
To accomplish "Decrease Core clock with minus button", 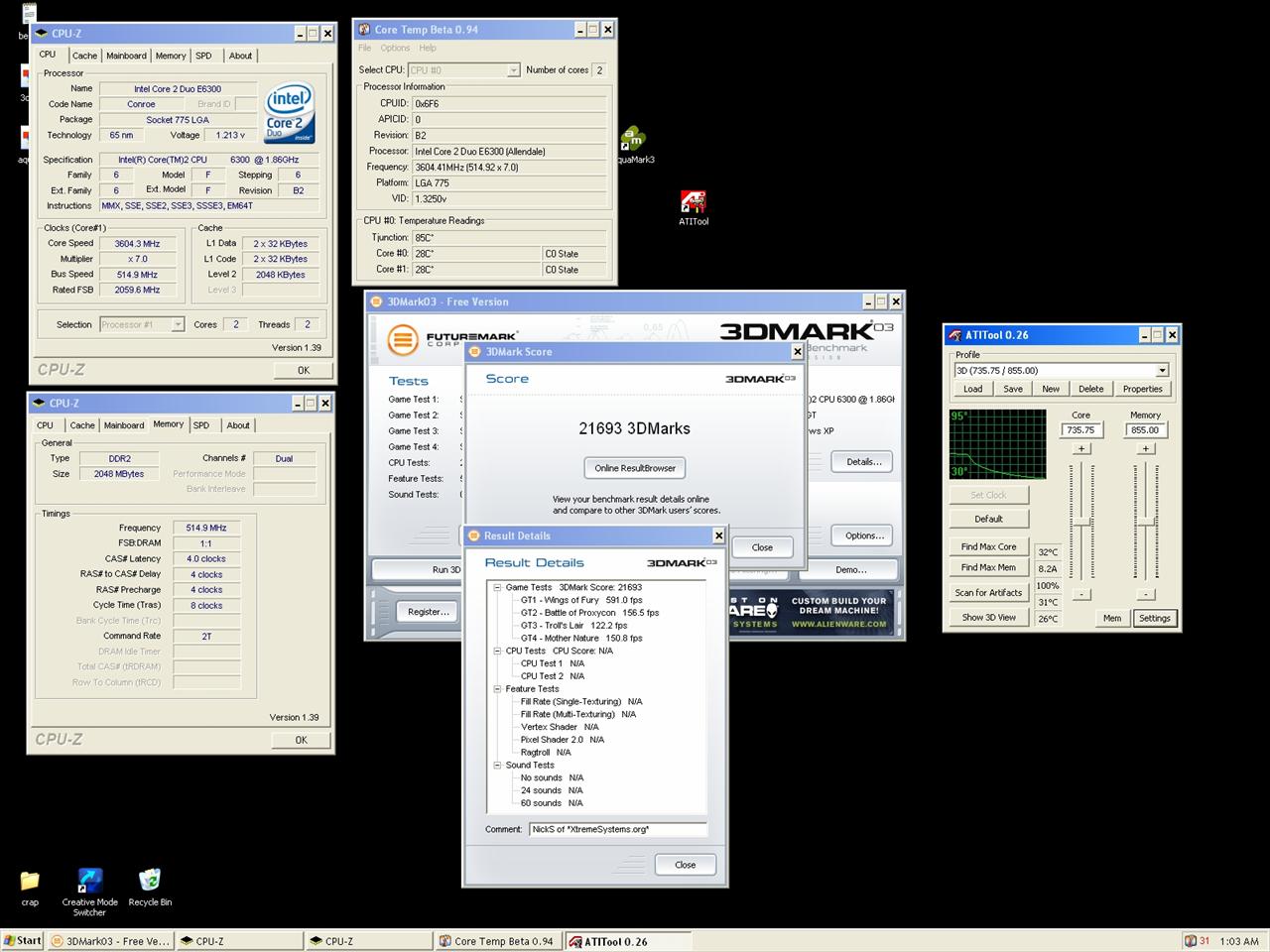I will [1081, 595].
